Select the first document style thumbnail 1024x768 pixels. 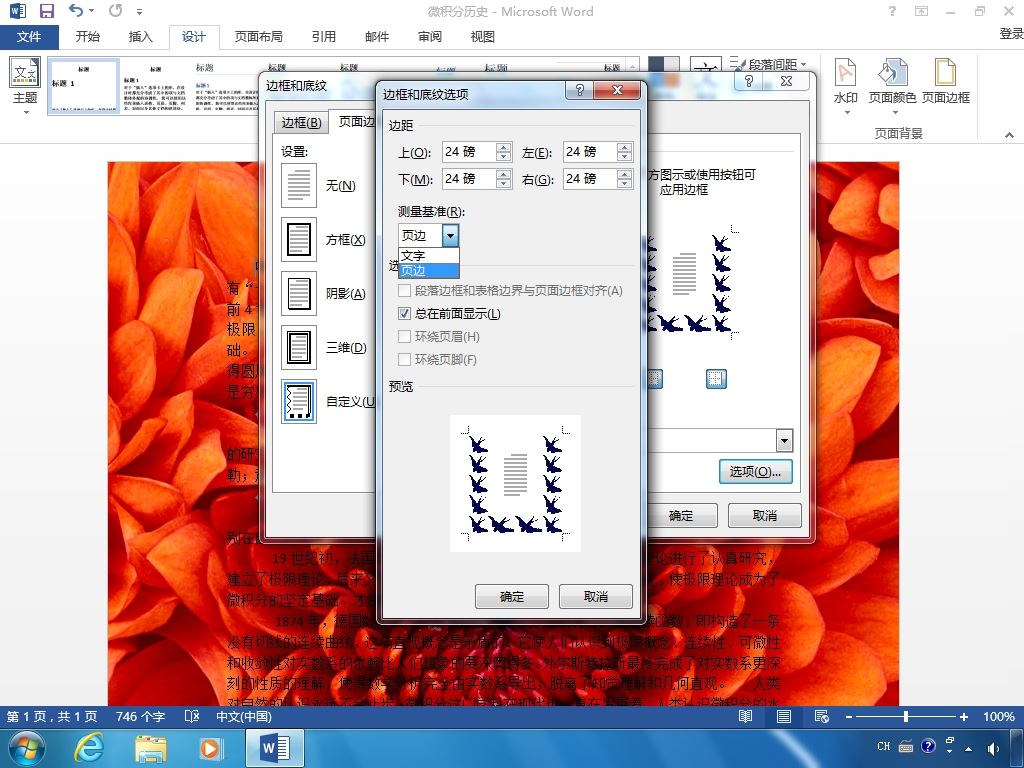(84, 86)
